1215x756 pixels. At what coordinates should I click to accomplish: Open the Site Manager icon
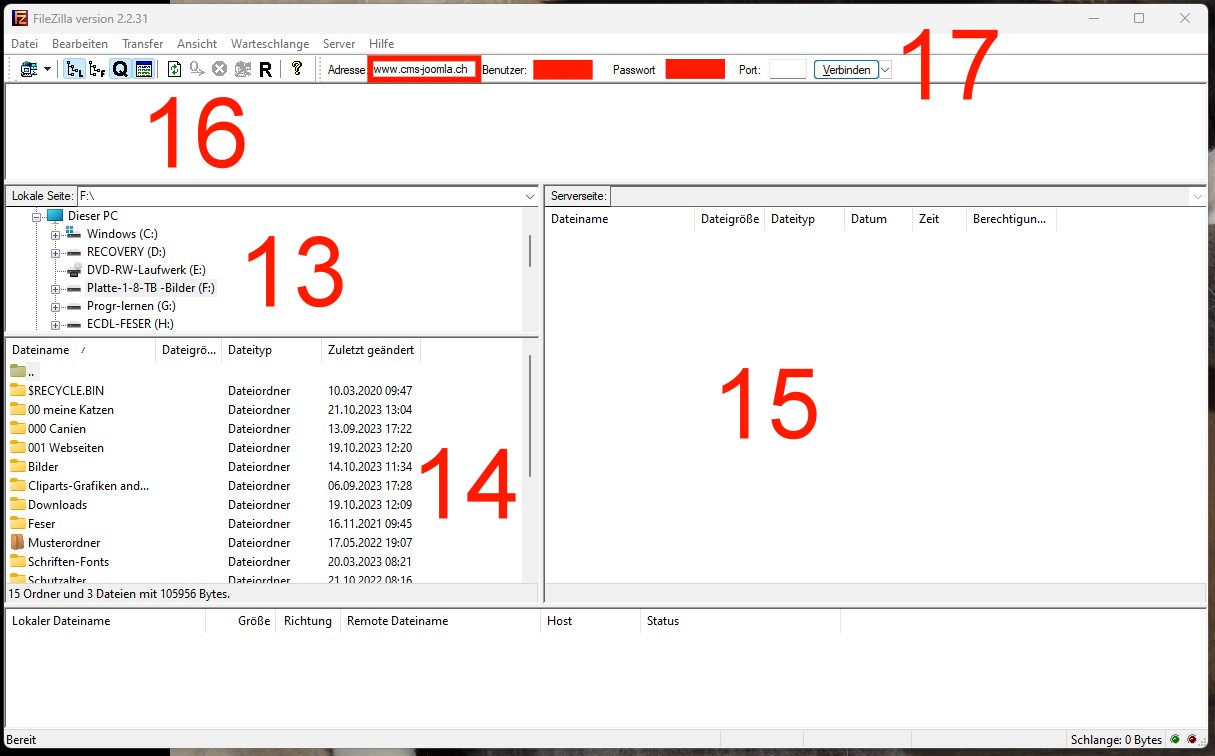pyautogui.click(x=27, y=69)
